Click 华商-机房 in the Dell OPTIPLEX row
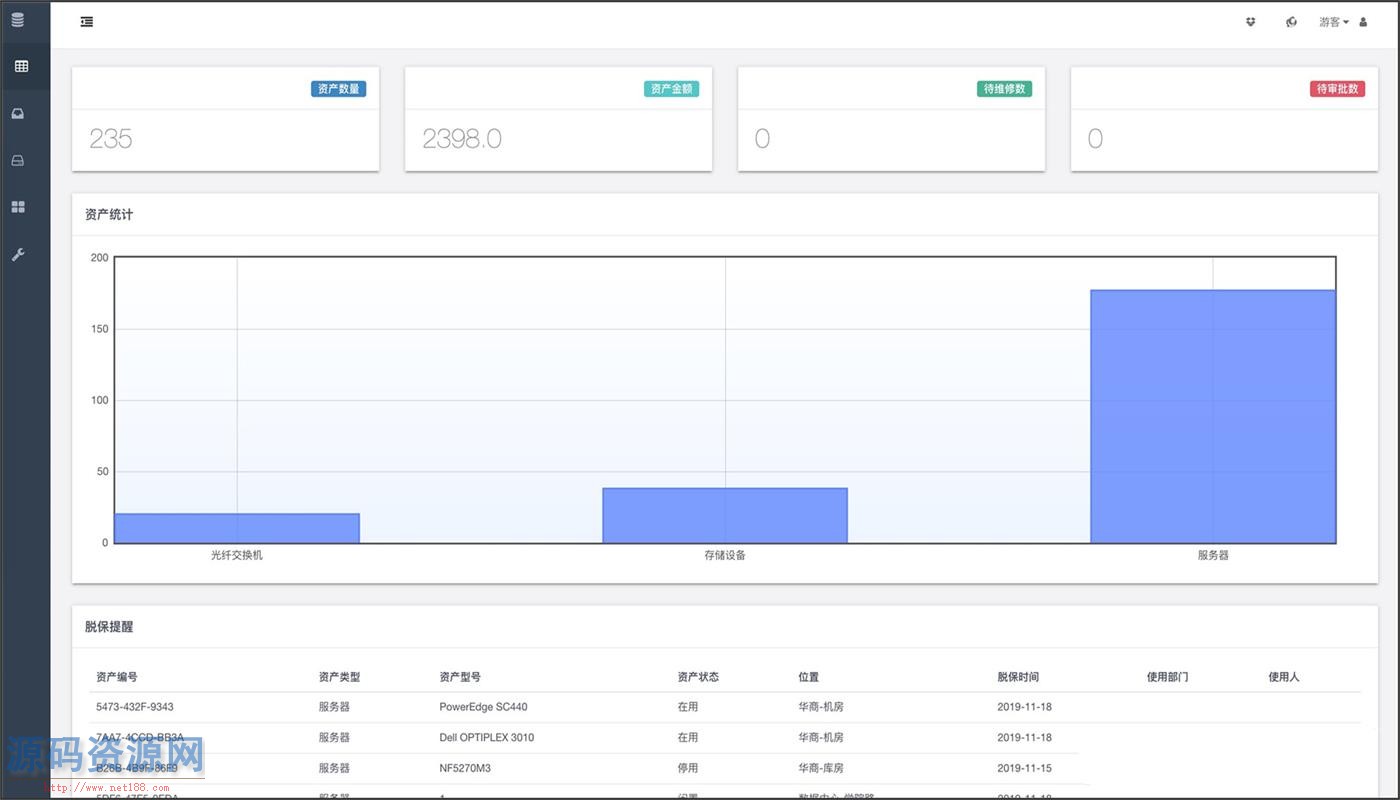The width and height of the screenshot is (1400, 800). coord(820,738)
